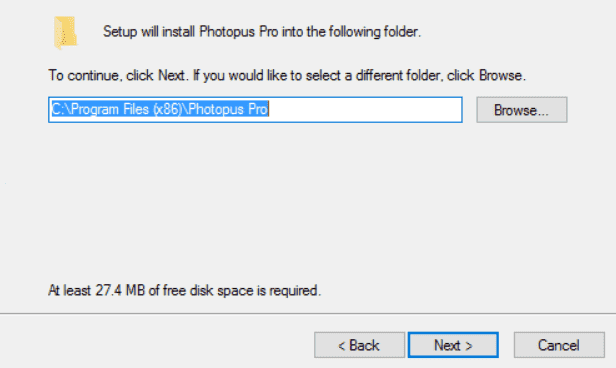Focus the install folder path field
616x368 pixels.
(255, 110)
